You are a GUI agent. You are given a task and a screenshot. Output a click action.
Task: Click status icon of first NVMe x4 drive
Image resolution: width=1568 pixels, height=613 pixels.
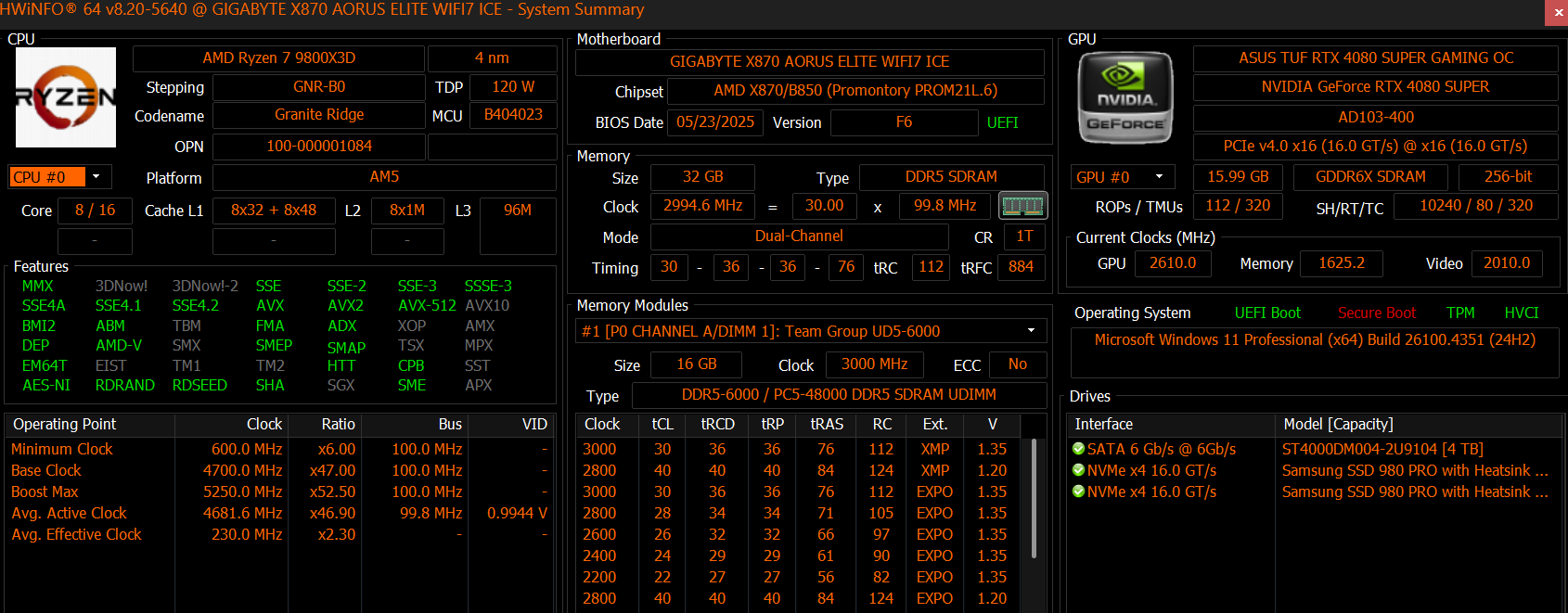(1078, 470)
